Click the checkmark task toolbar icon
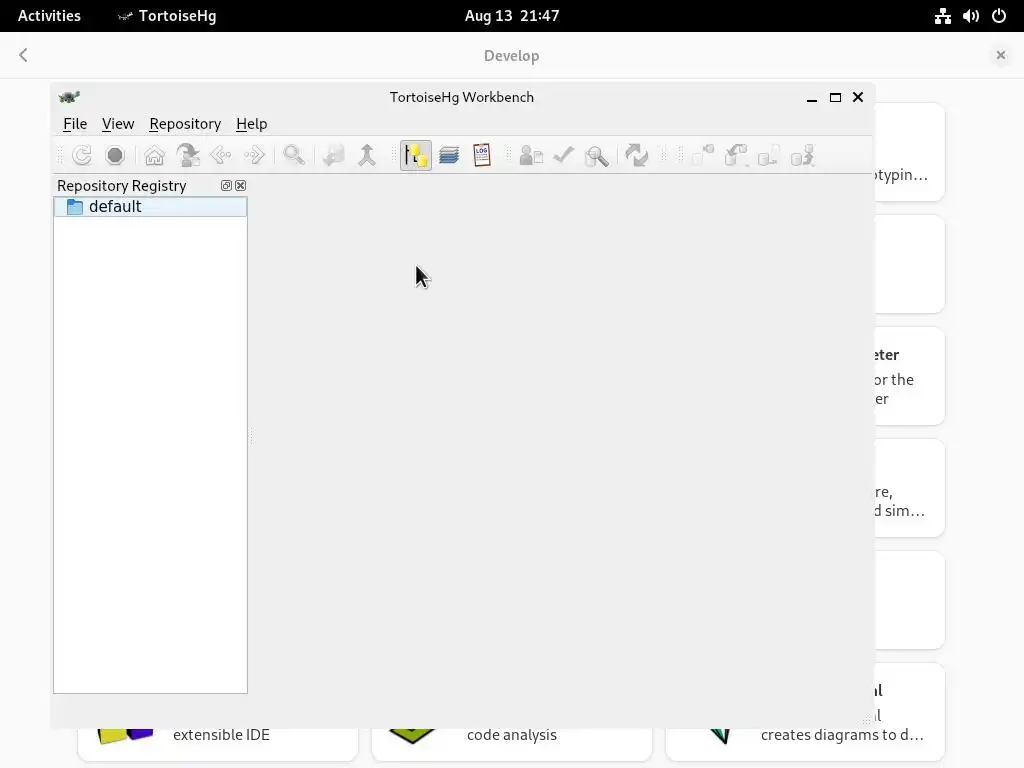Viewport: 1024px width, 768px height. pyautogui.click(x=564, y=155)
